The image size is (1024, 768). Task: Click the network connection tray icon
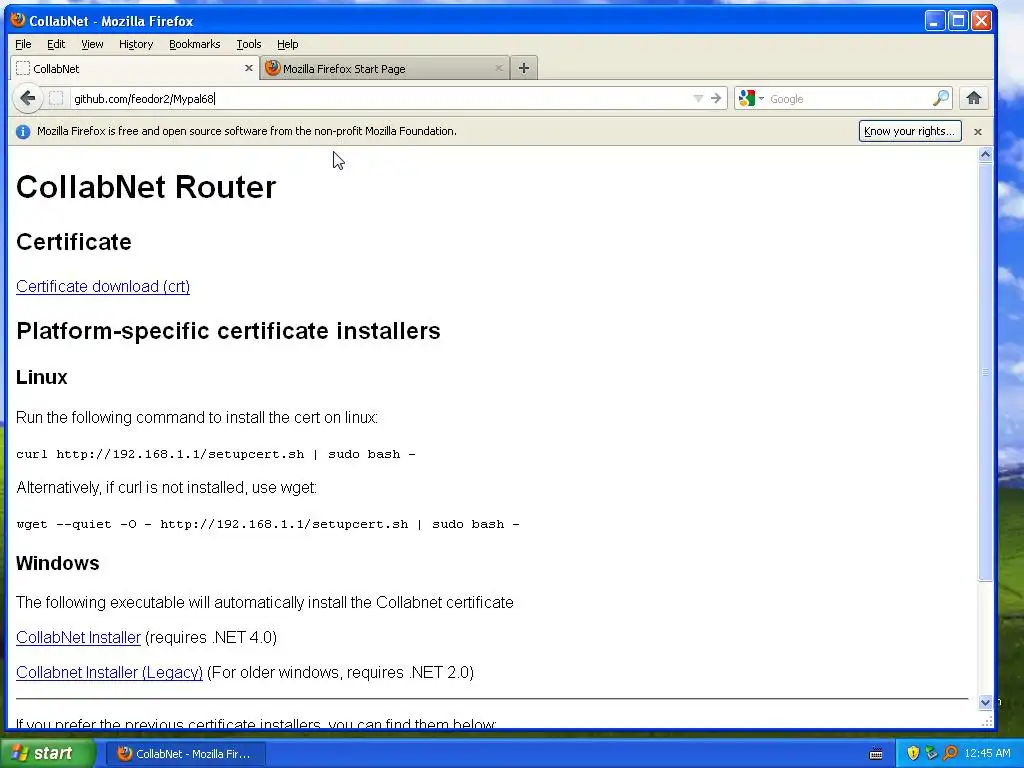(931, 754)
